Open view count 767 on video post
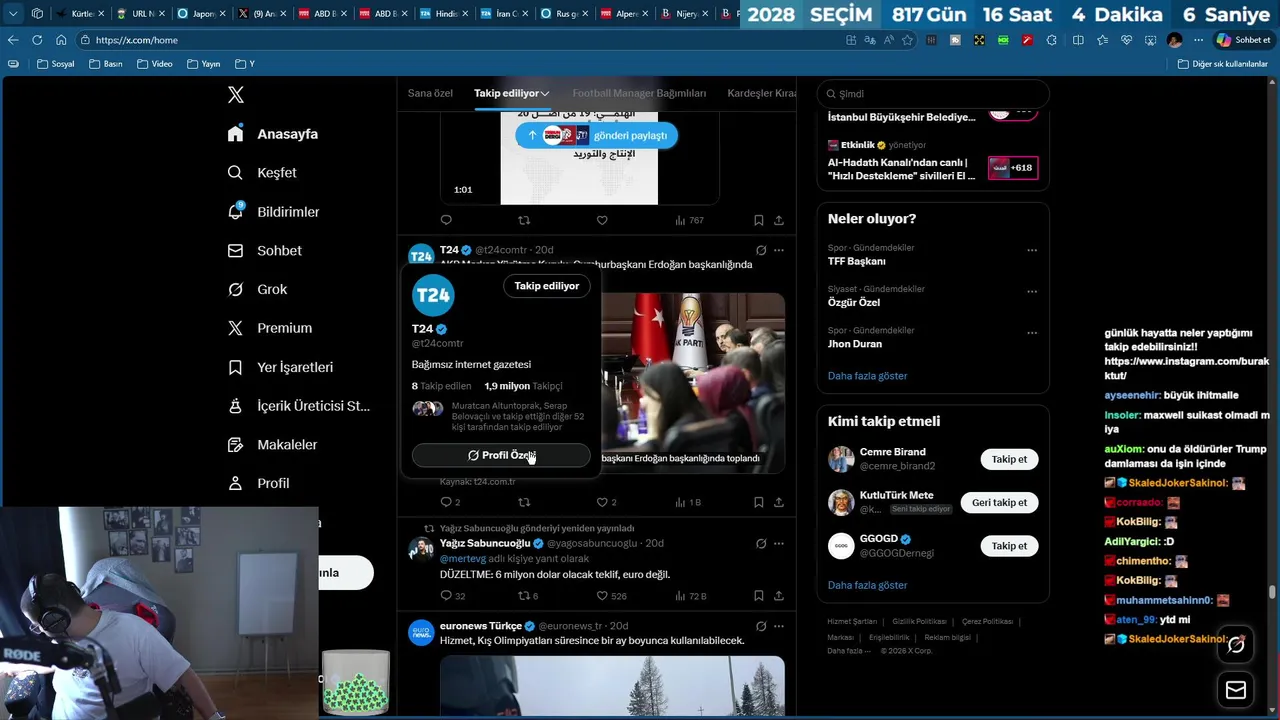This screenshot has width=1280, height=720. click(689, 220)
